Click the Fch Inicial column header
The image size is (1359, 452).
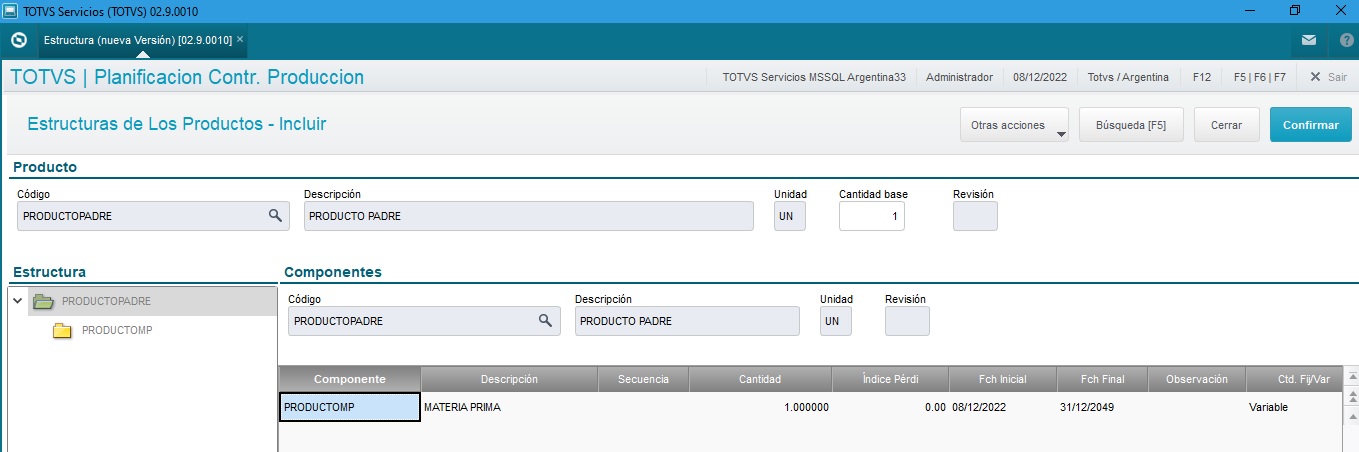[1002, 379]
